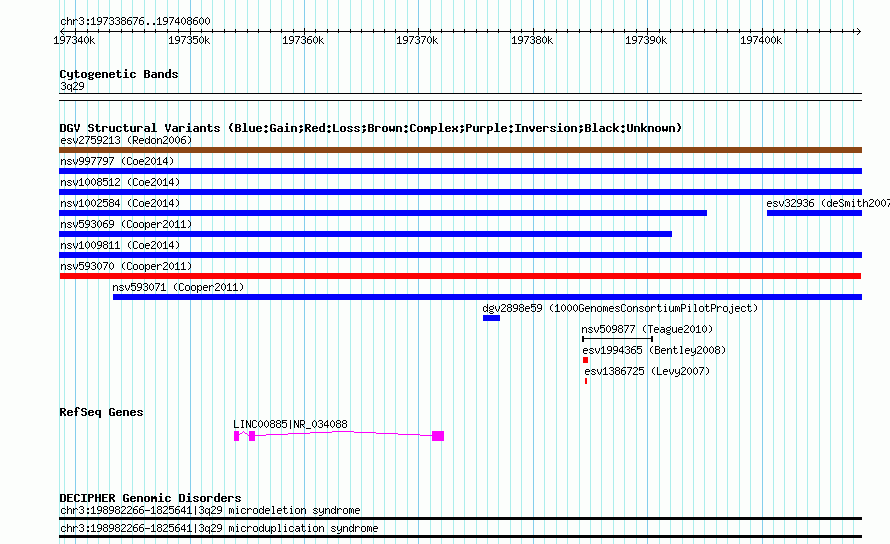Click the 197380k ruler tick
Image resolution: width=890 pixels, height=544 pixels.
(532, 40)
